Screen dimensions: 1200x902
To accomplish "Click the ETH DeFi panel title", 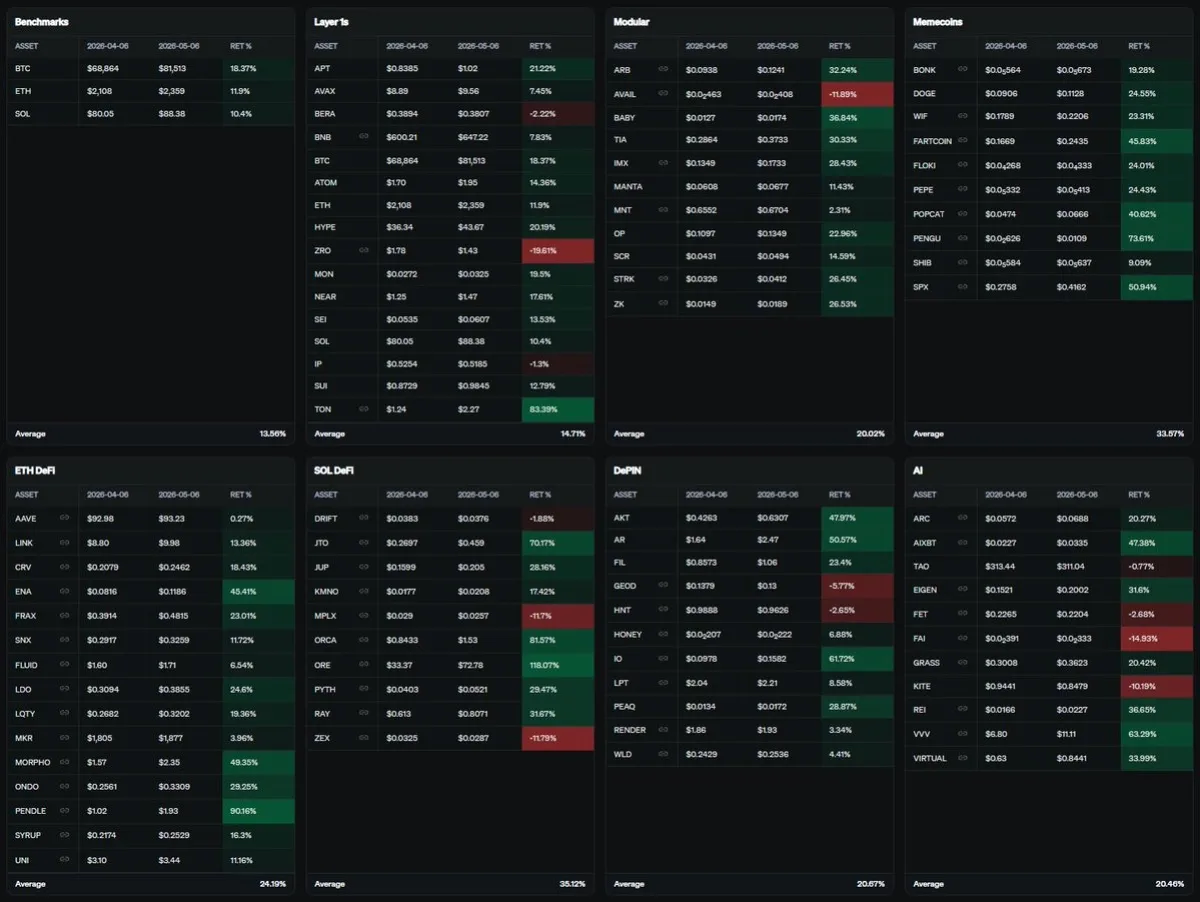I will click(35, 470).
